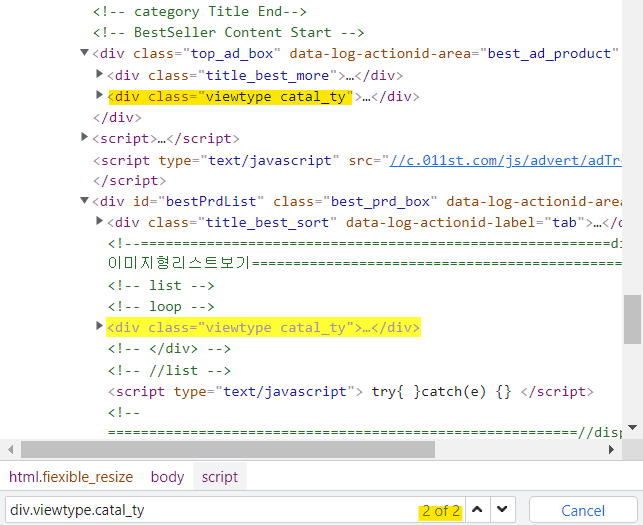Select the try catch inline script line
643x525 pixels.
(350, 391)
